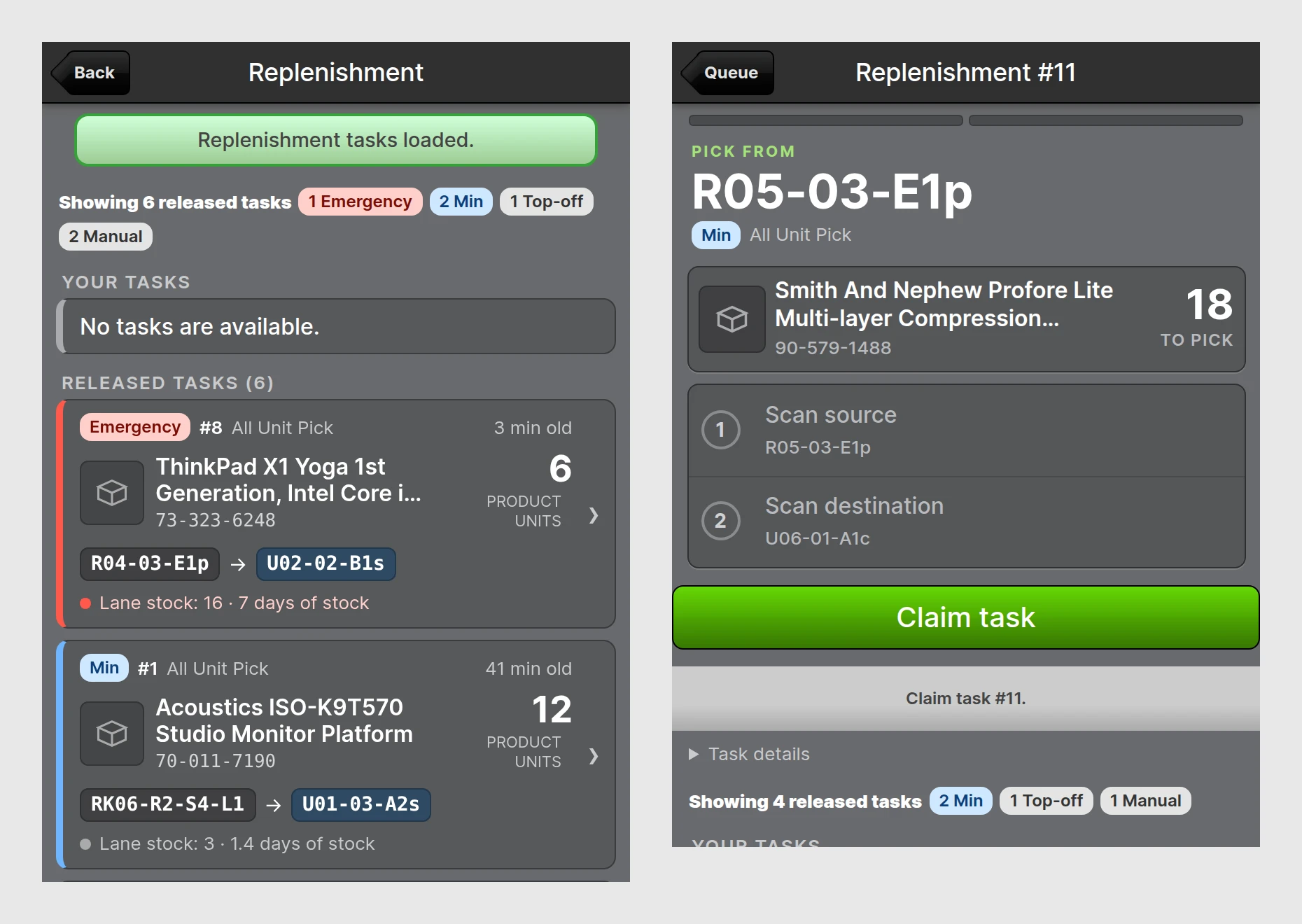Click the 3 min old label
Image resolution: width=1302 pixels, height=924 pixels.
pyautogui.click(x=533, y=428)
